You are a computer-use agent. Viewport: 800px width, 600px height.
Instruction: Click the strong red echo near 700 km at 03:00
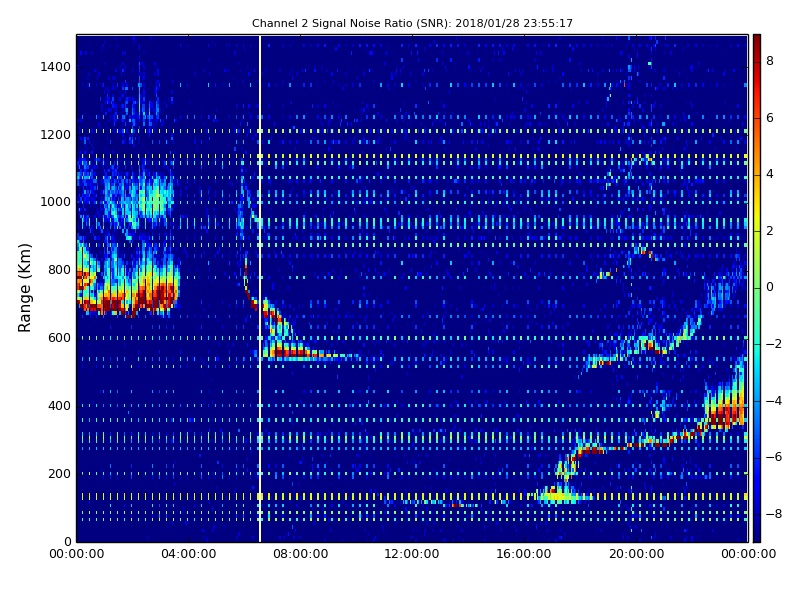(x=162, y=296)
